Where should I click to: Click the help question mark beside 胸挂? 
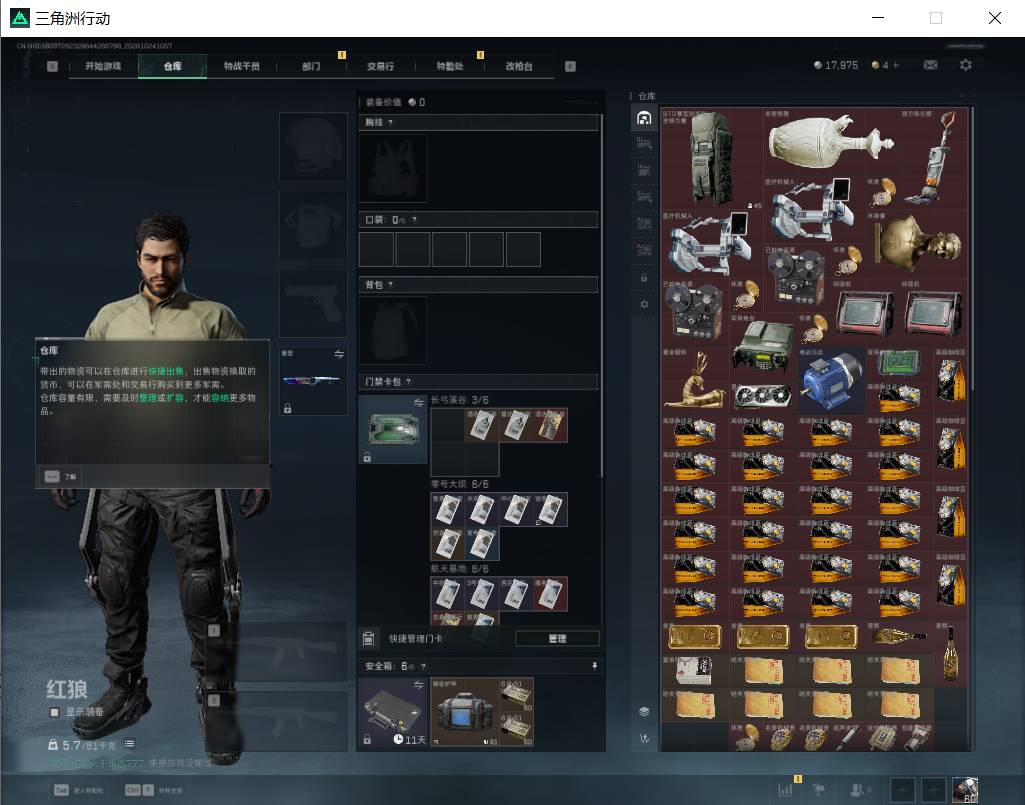390,122
